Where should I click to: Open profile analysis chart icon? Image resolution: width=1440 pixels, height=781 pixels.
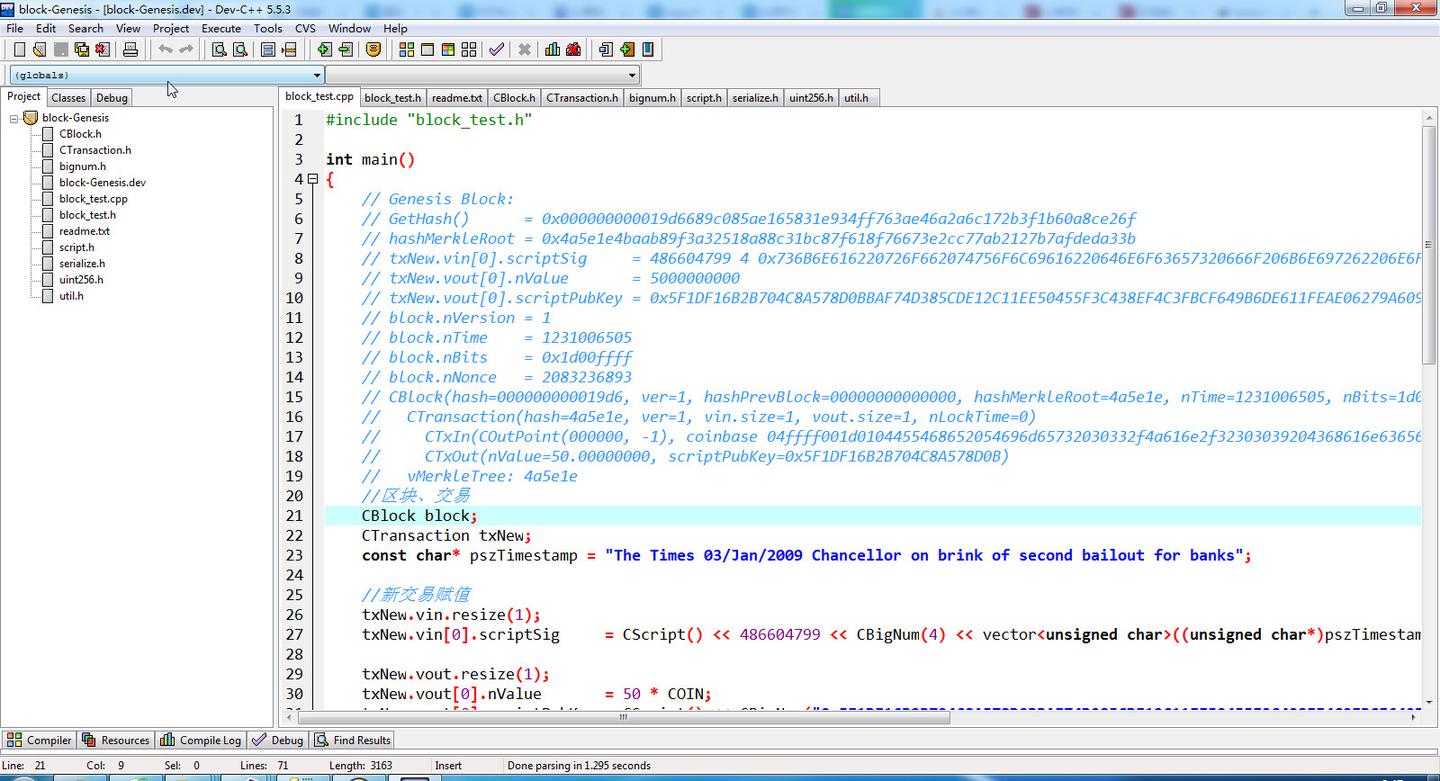(x=552, y=49)
